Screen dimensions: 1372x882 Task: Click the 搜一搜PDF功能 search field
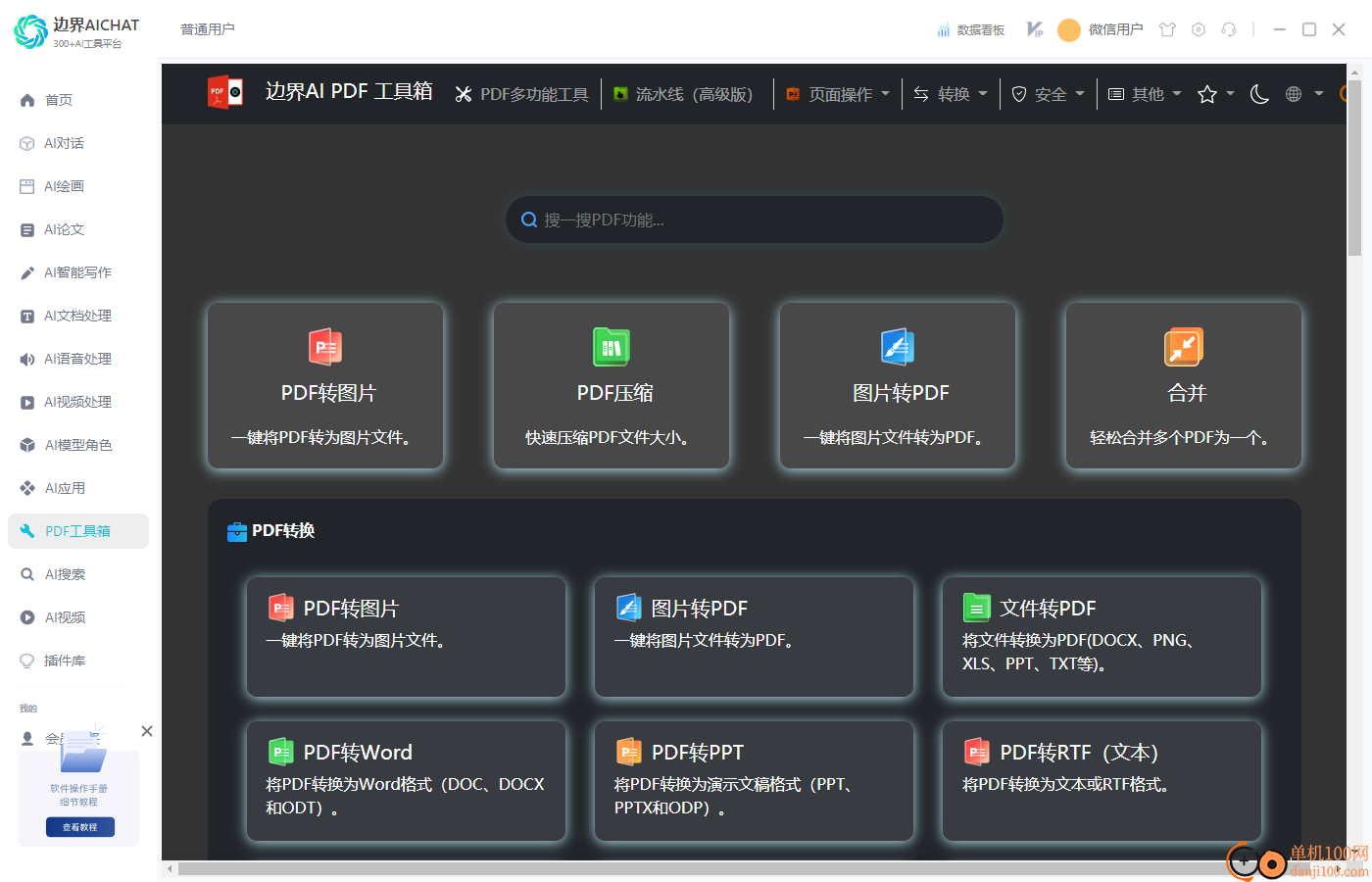click(x=755, y=220)
